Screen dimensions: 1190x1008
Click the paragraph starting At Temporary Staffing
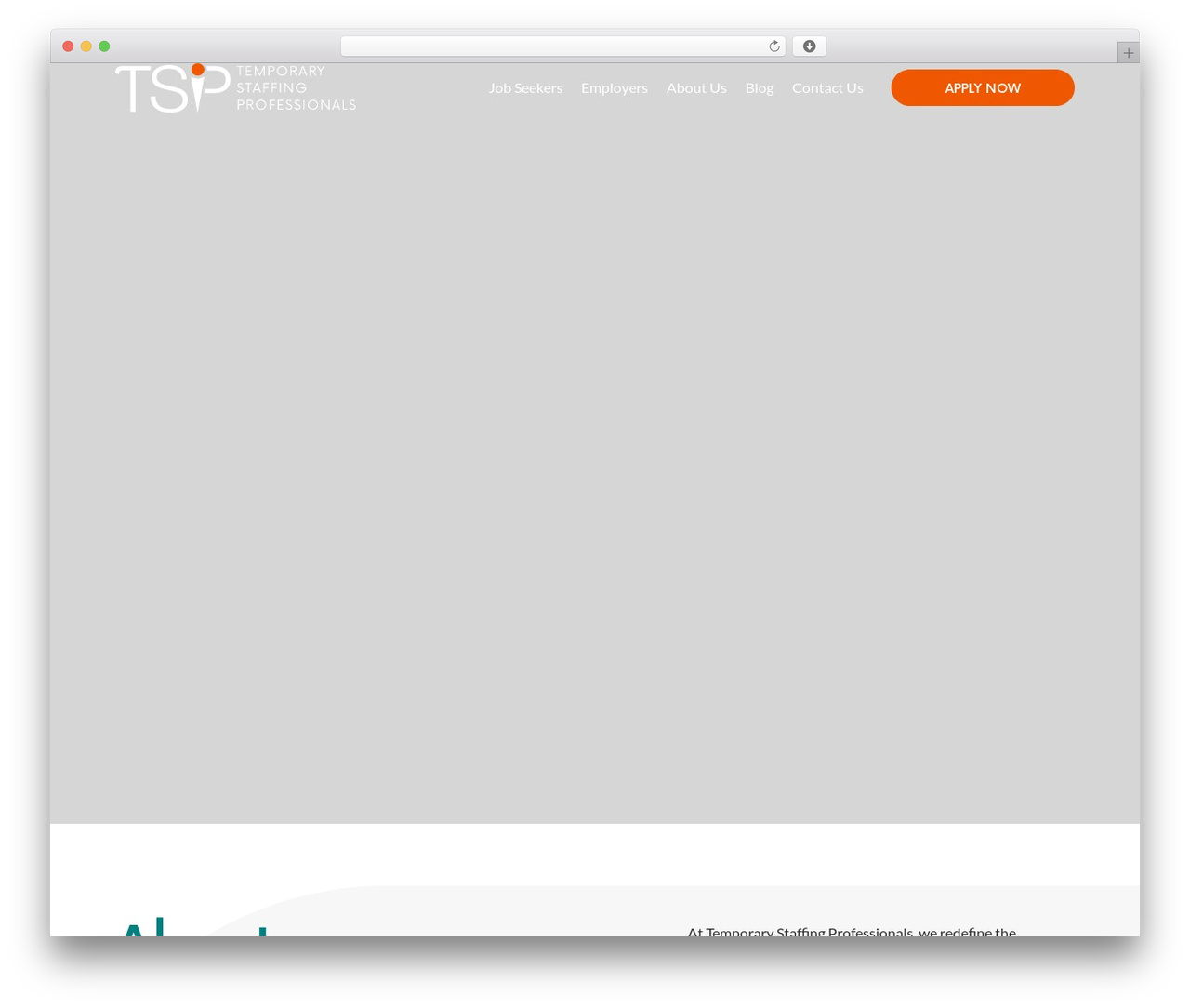(x=852, y=931)
